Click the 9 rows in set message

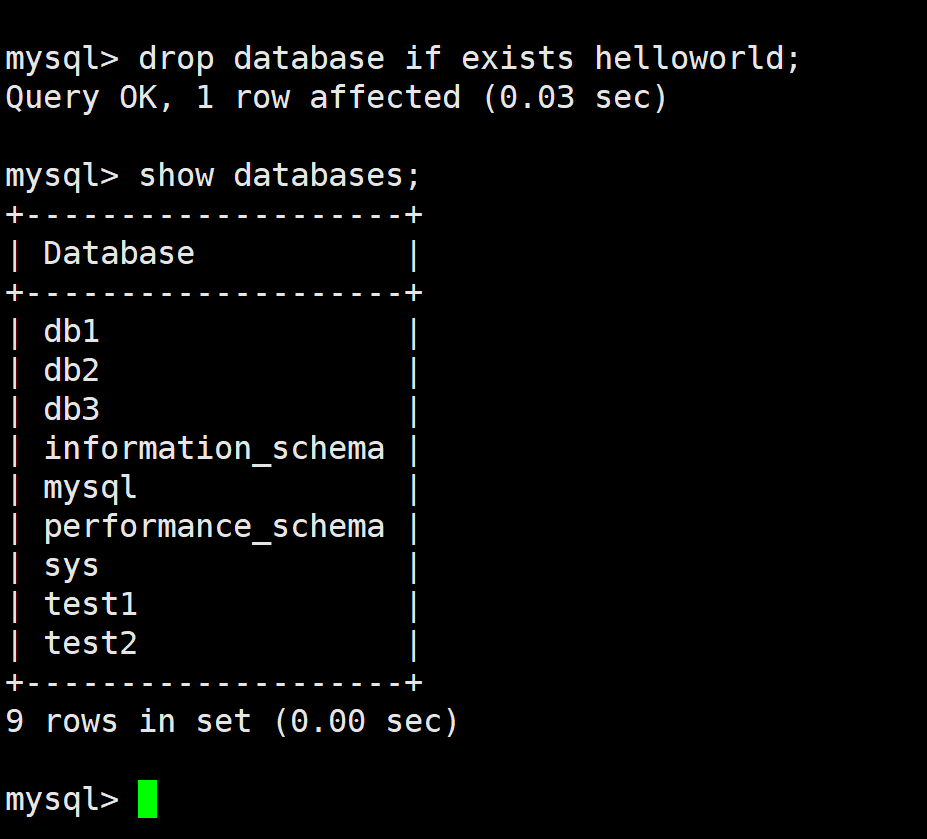click(231, 721)
